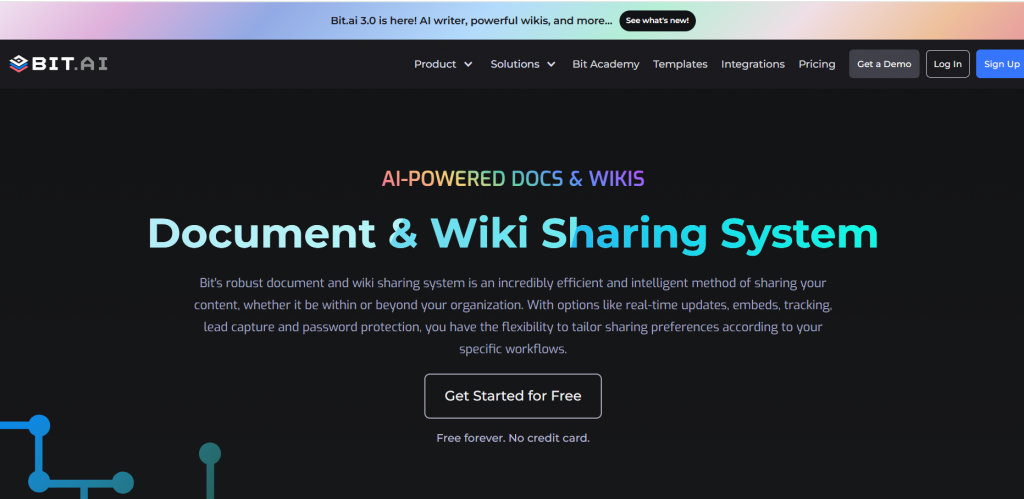Click See what's new! in banner
Viewport: 1024px width, 499px height.
657,21
